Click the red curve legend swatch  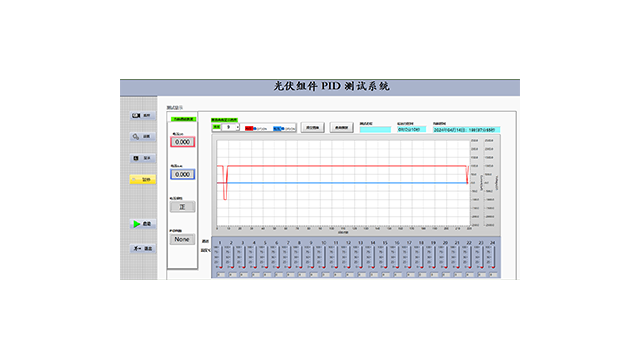(x=249, y=128)
